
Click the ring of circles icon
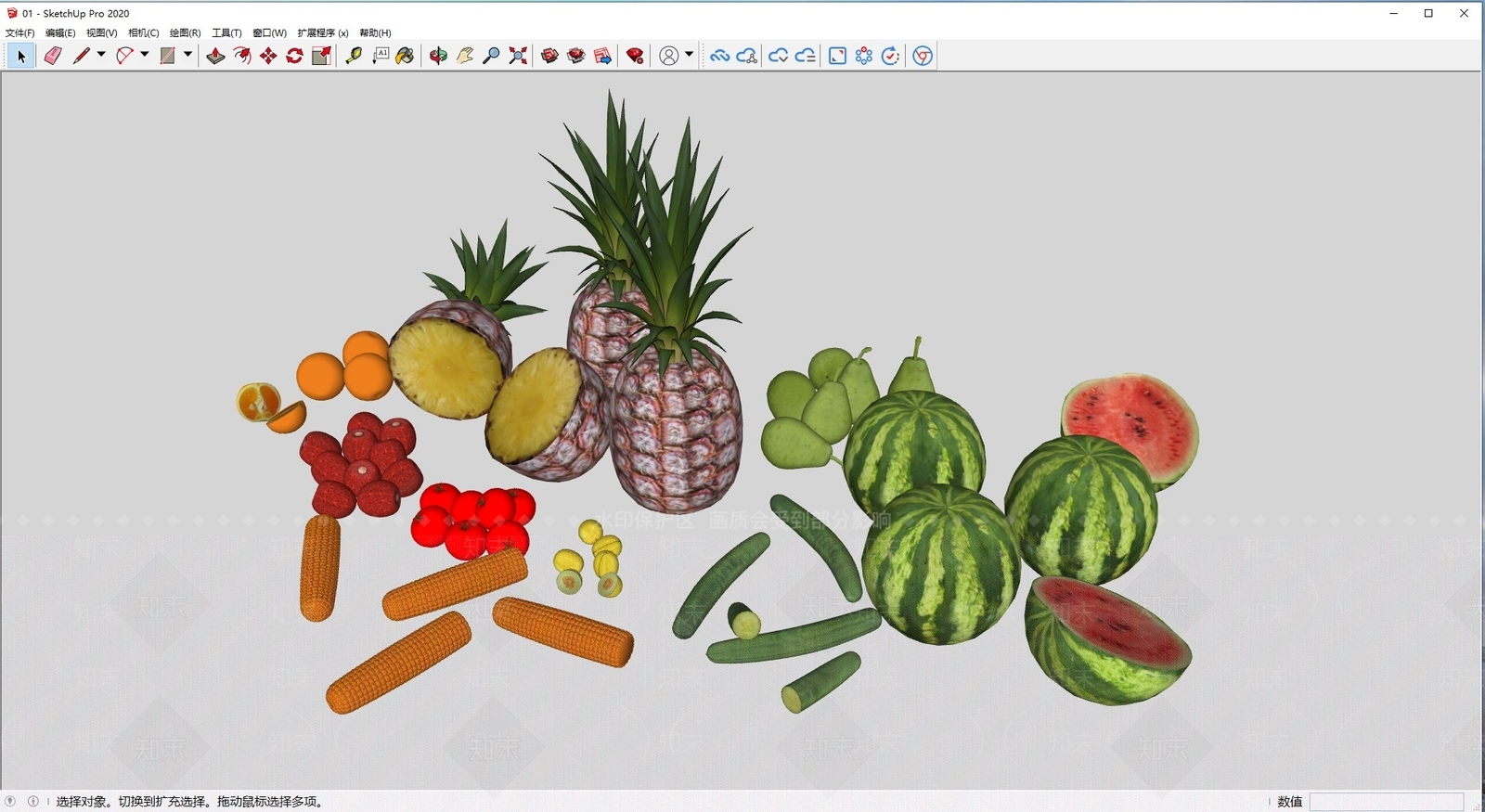coord(864,56)
